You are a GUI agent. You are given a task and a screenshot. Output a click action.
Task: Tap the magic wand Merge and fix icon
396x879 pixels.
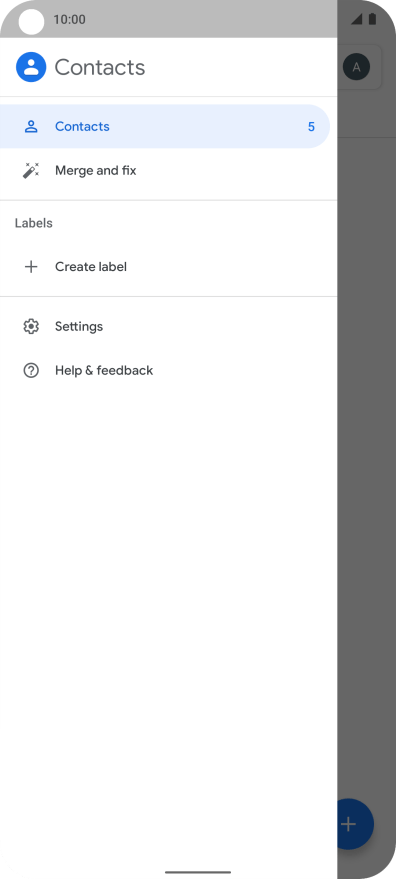(x=31, y=170)
